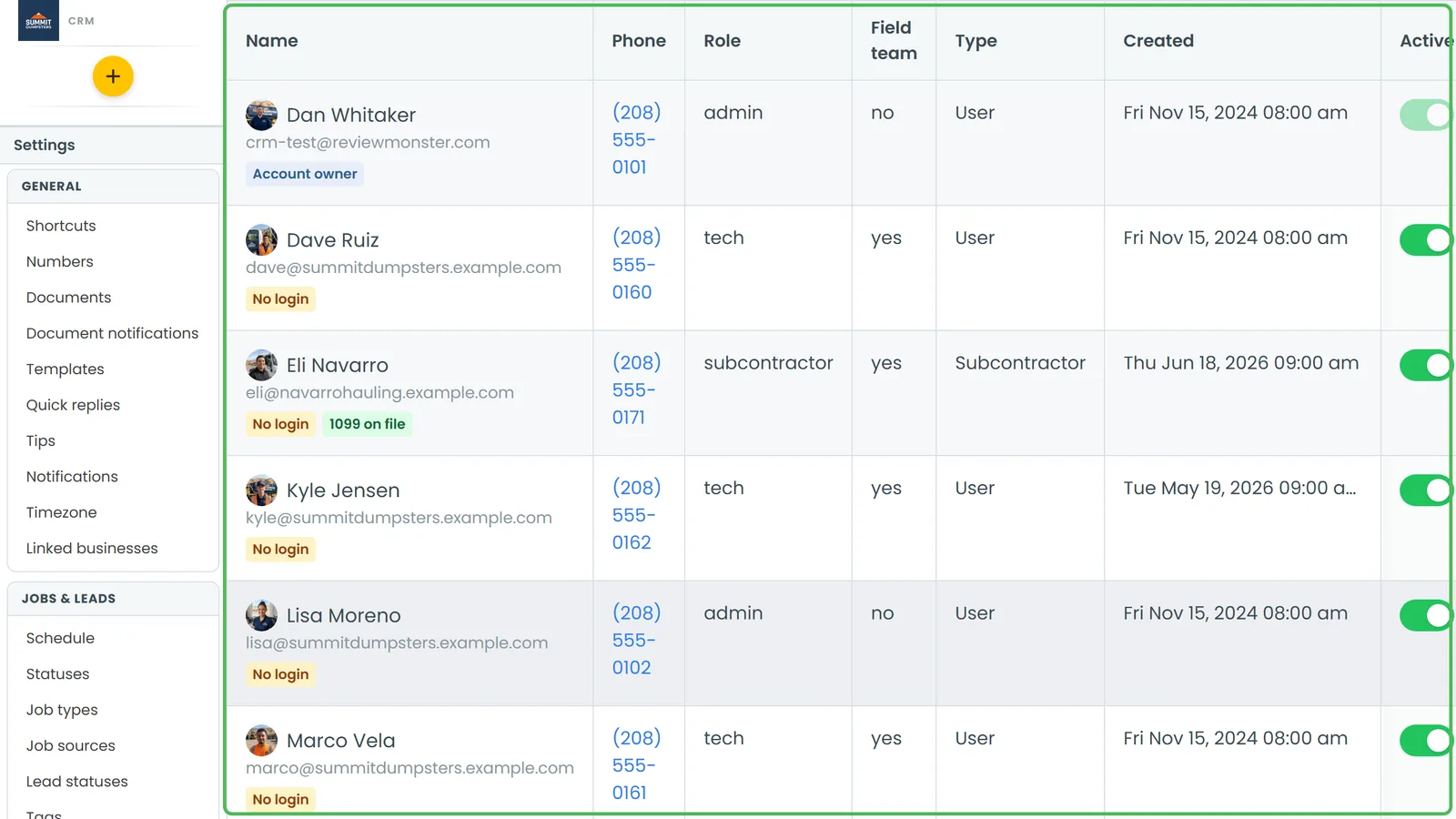Open the Summit Dumpsters logo home
This screenshot has height=819, width=1456.
pyautogui.click(x=38, y=20)
